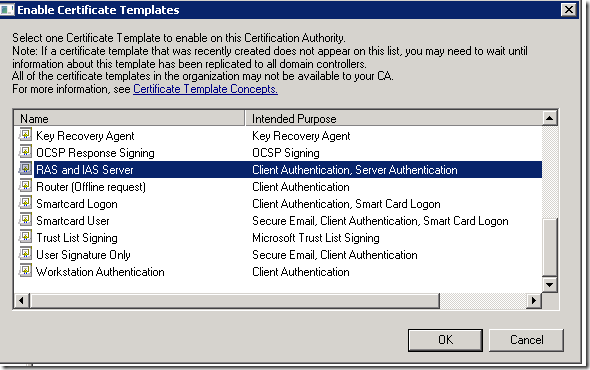This screenshot has width=590, height=370.
Task: Select the Smartcard User template icon
Action: pos(25,220)
